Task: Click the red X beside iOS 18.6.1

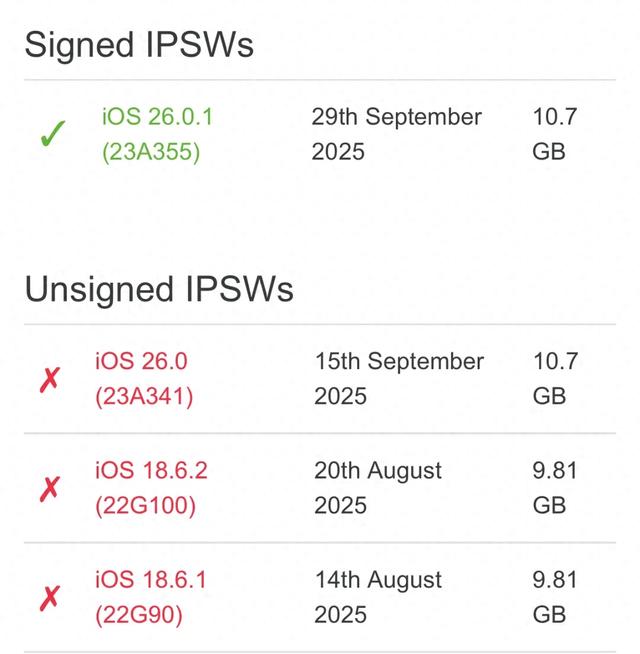Action: coord(50,598)
